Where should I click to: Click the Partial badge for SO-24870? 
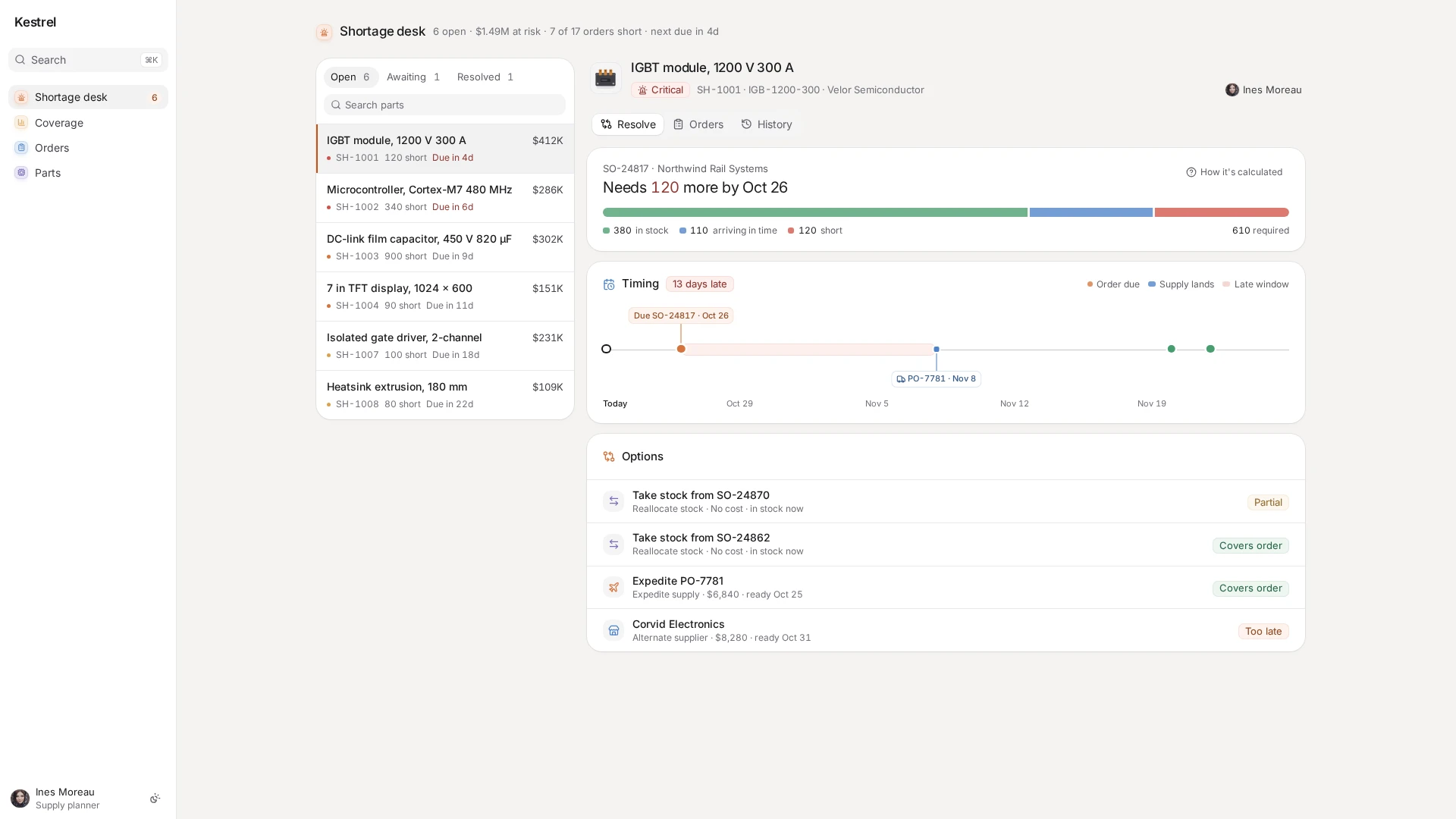click(x=1268, y=503)
